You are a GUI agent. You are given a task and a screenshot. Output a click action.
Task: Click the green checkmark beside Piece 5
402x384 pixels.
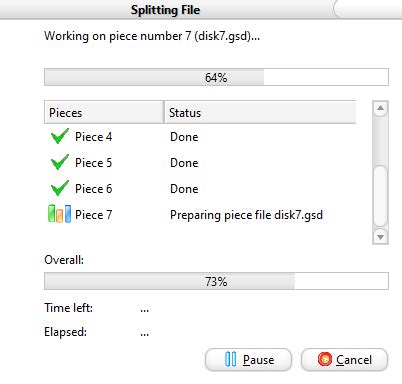click(60, 162)
